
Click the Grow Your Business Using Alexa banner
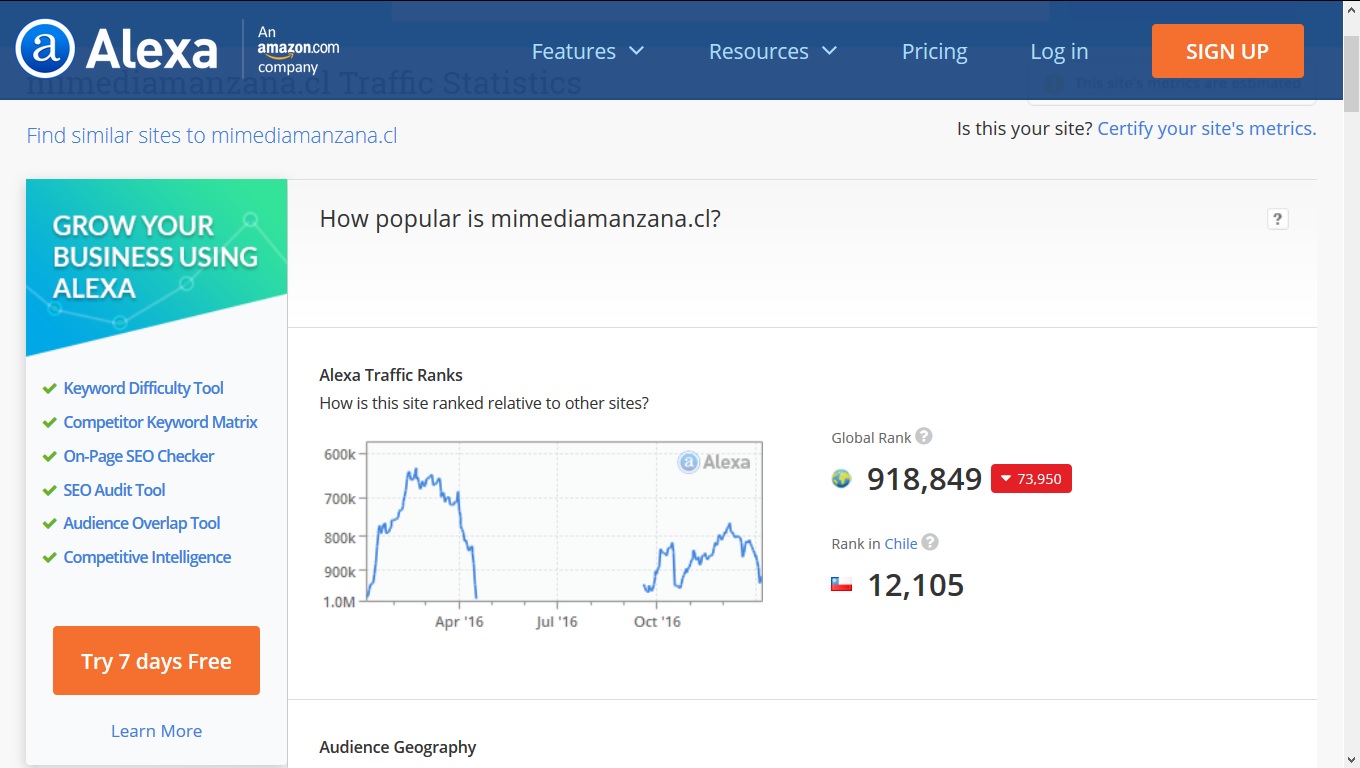(x=156, y=266)
